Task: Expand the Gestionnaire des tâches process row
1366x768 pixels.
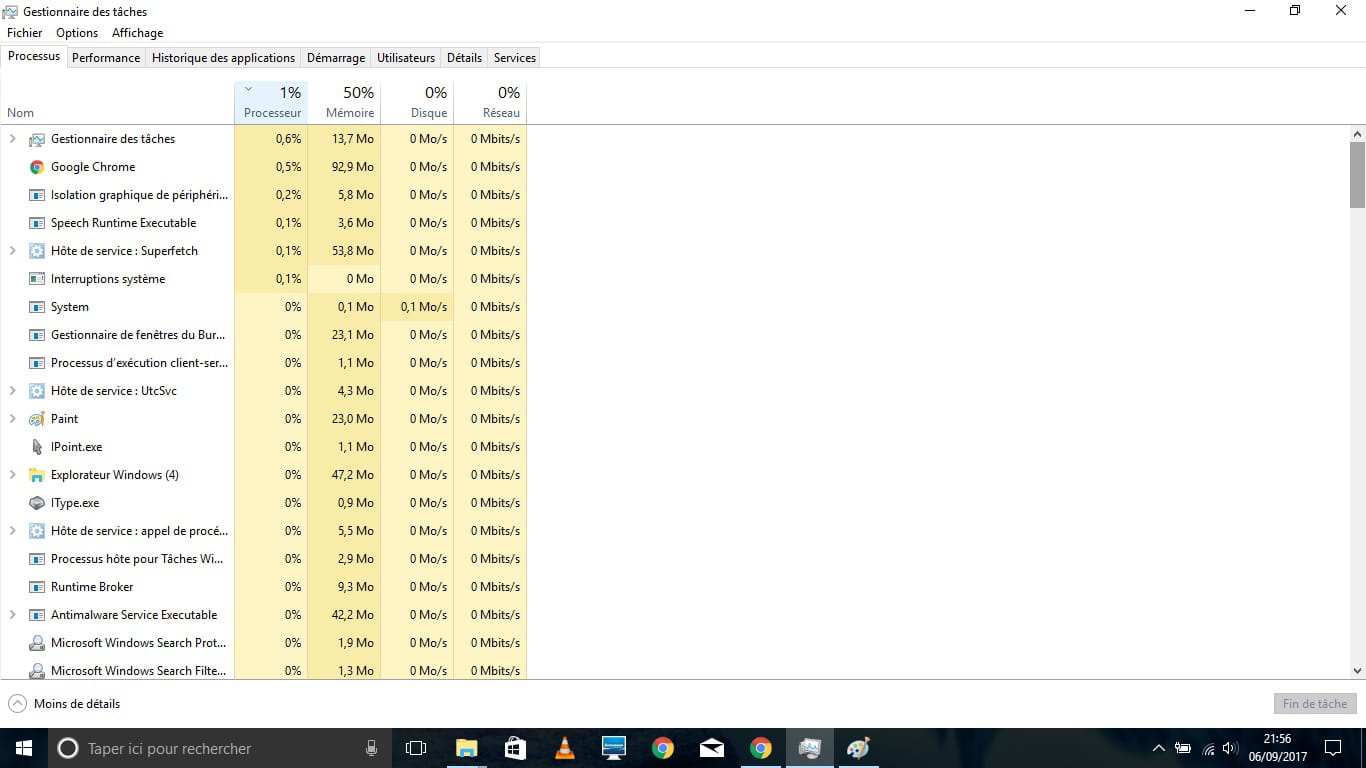Action: point(13,139)
